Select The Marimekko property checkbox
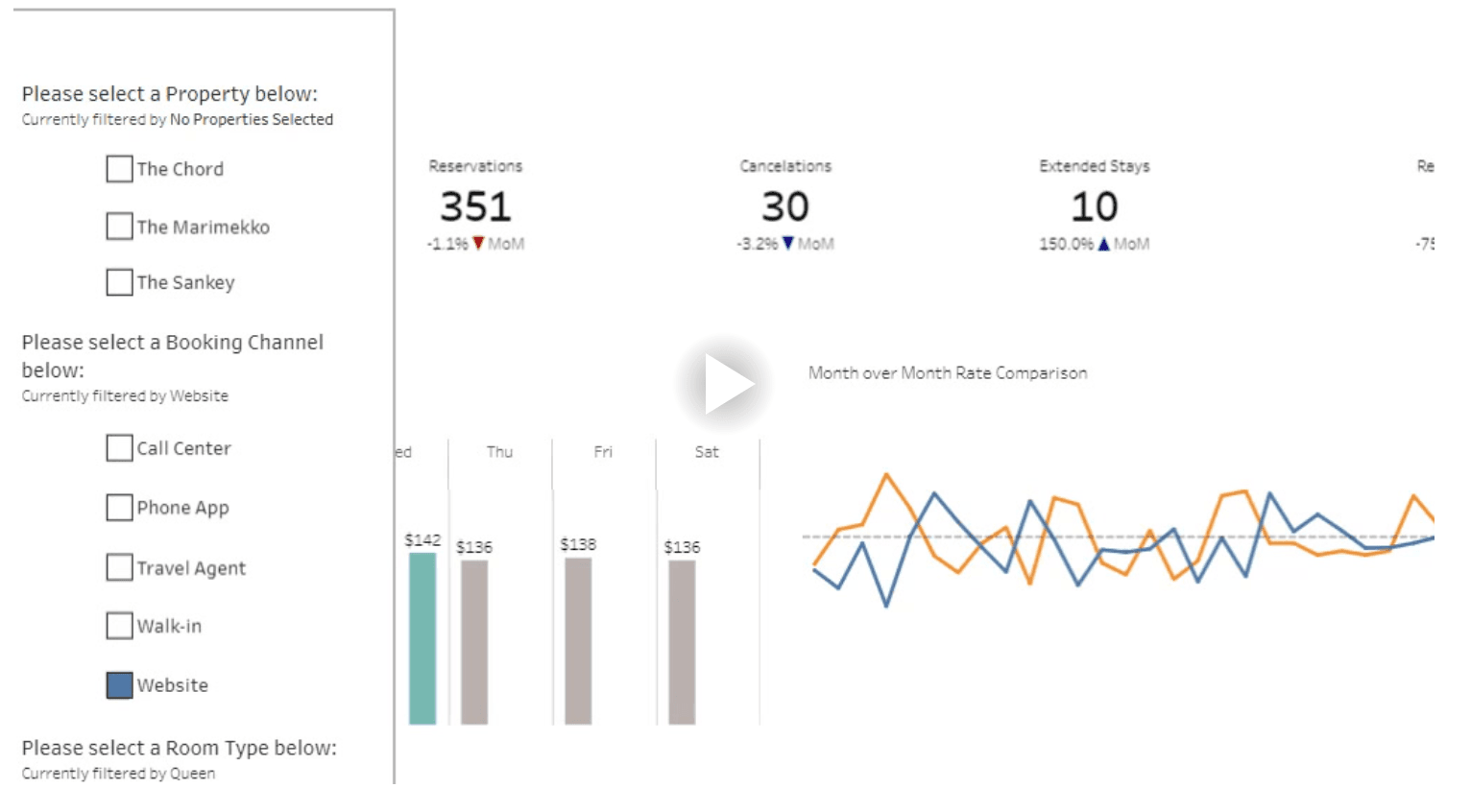 (x=120, y=227)
